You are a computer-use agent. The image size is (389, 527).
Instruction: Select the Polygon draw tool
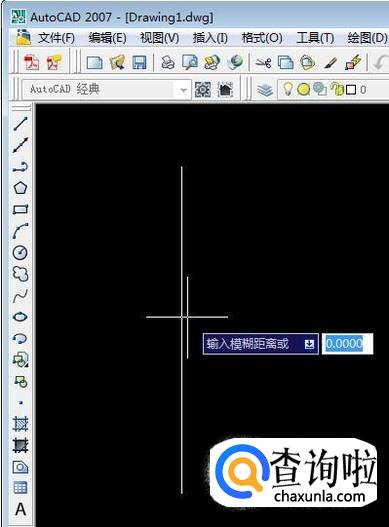click(21, 188)
